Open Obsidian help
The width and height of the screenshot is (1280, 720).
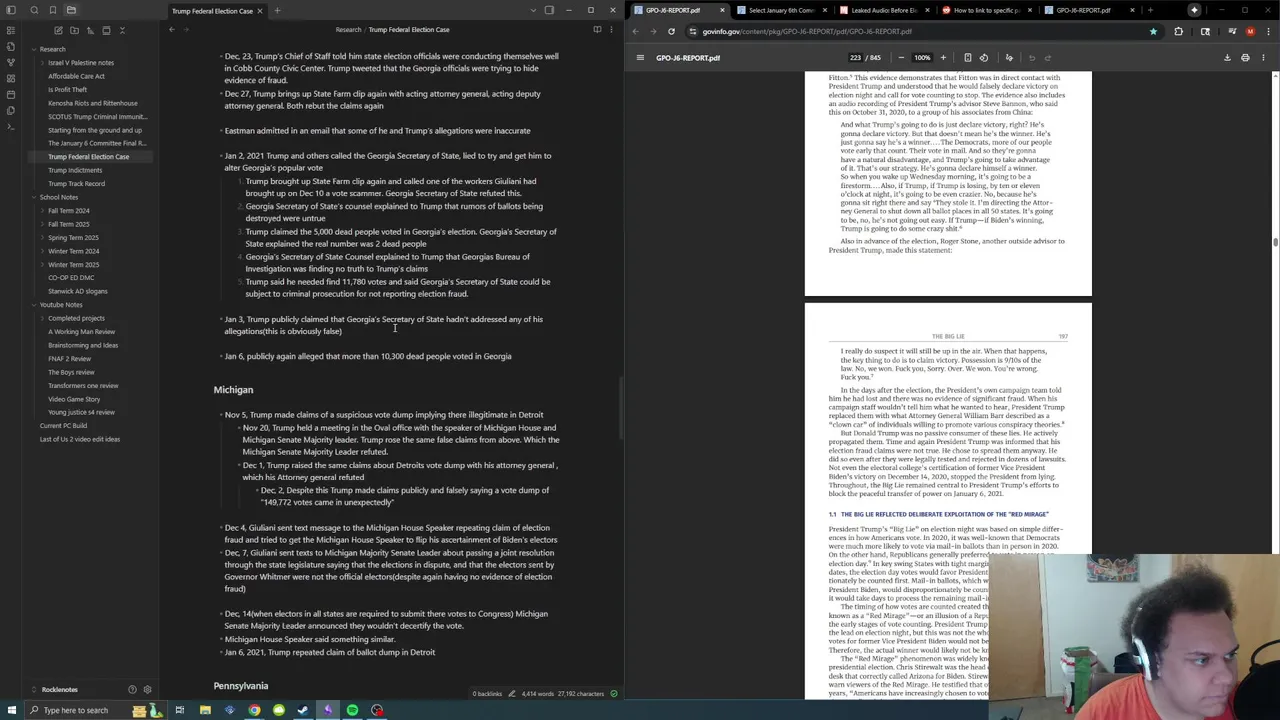(132, 689)
